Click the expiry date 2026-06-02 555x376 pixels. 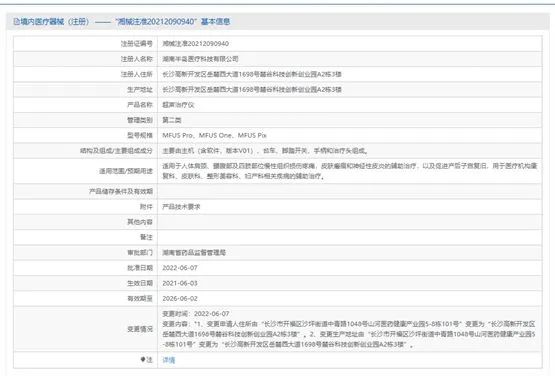(x=180, y=298)
